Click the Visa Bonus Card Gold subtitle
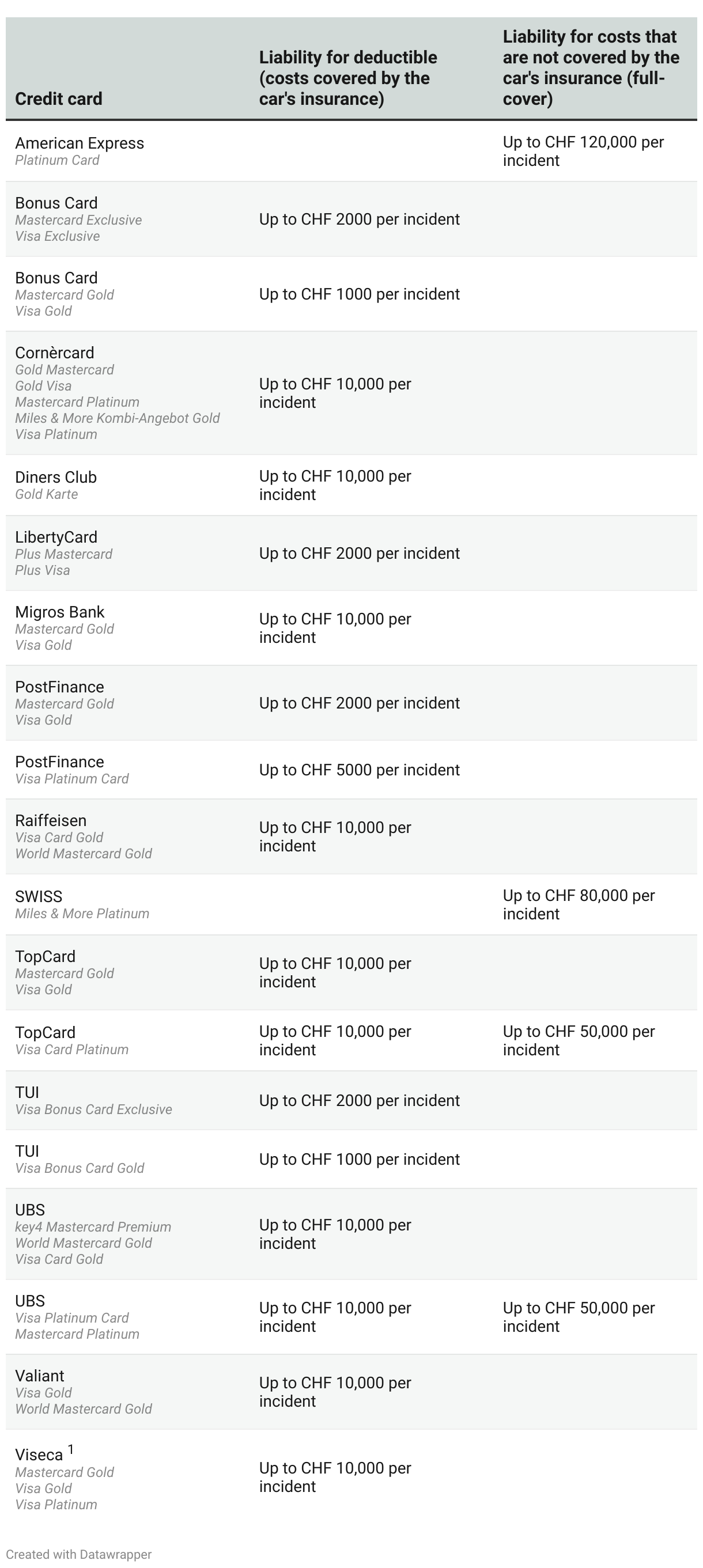 pyautogui.click(x=79, y=1168)
